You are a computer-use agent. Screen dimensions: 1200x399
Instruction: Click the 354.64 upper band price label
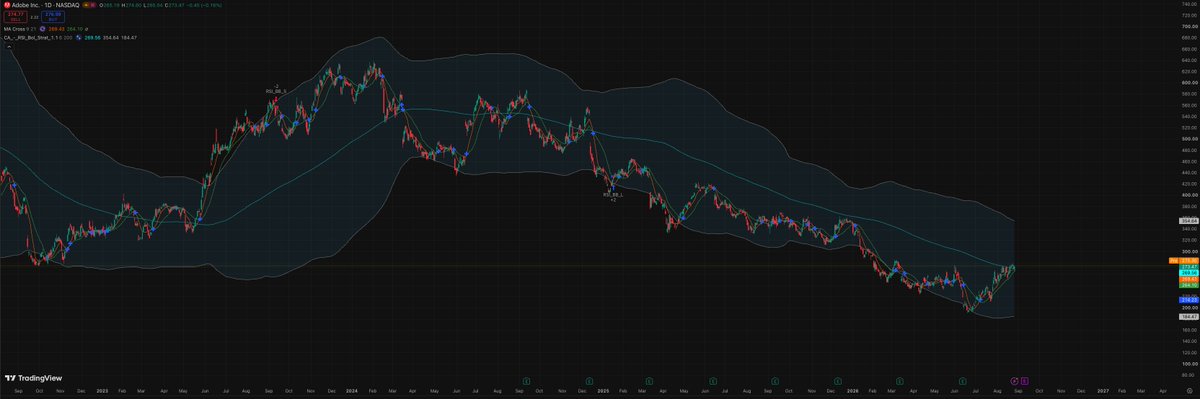[x=1189, y=221]
